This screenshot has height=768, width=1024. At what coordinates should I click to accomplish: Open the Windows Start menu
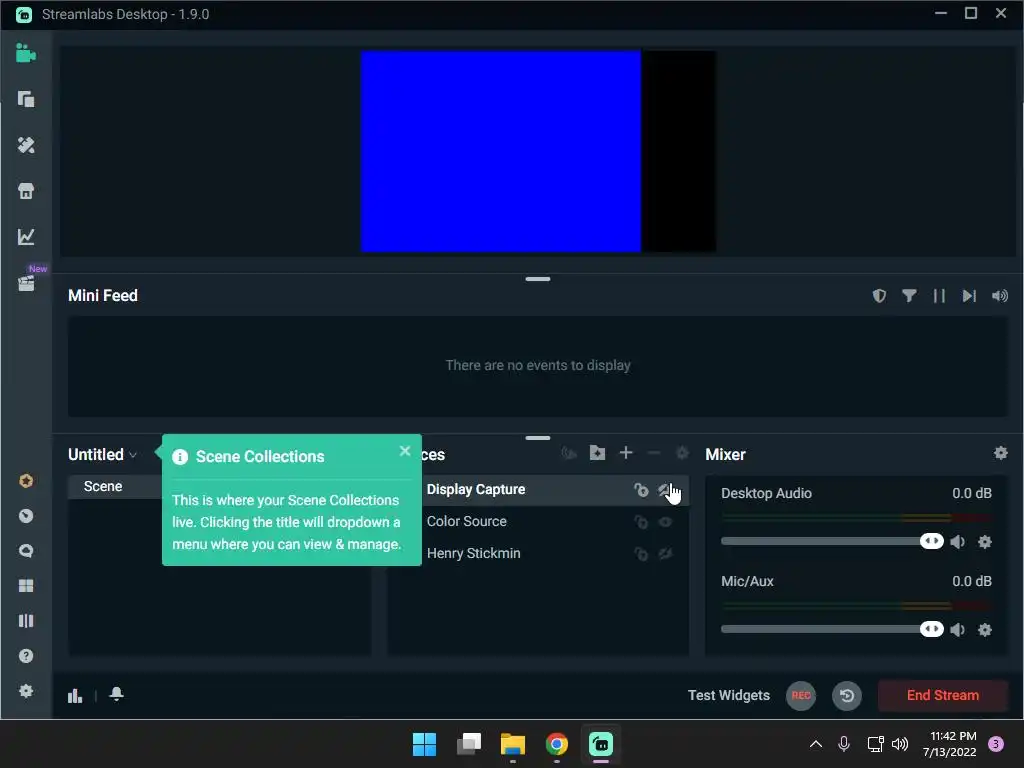(x=424, y=744)
